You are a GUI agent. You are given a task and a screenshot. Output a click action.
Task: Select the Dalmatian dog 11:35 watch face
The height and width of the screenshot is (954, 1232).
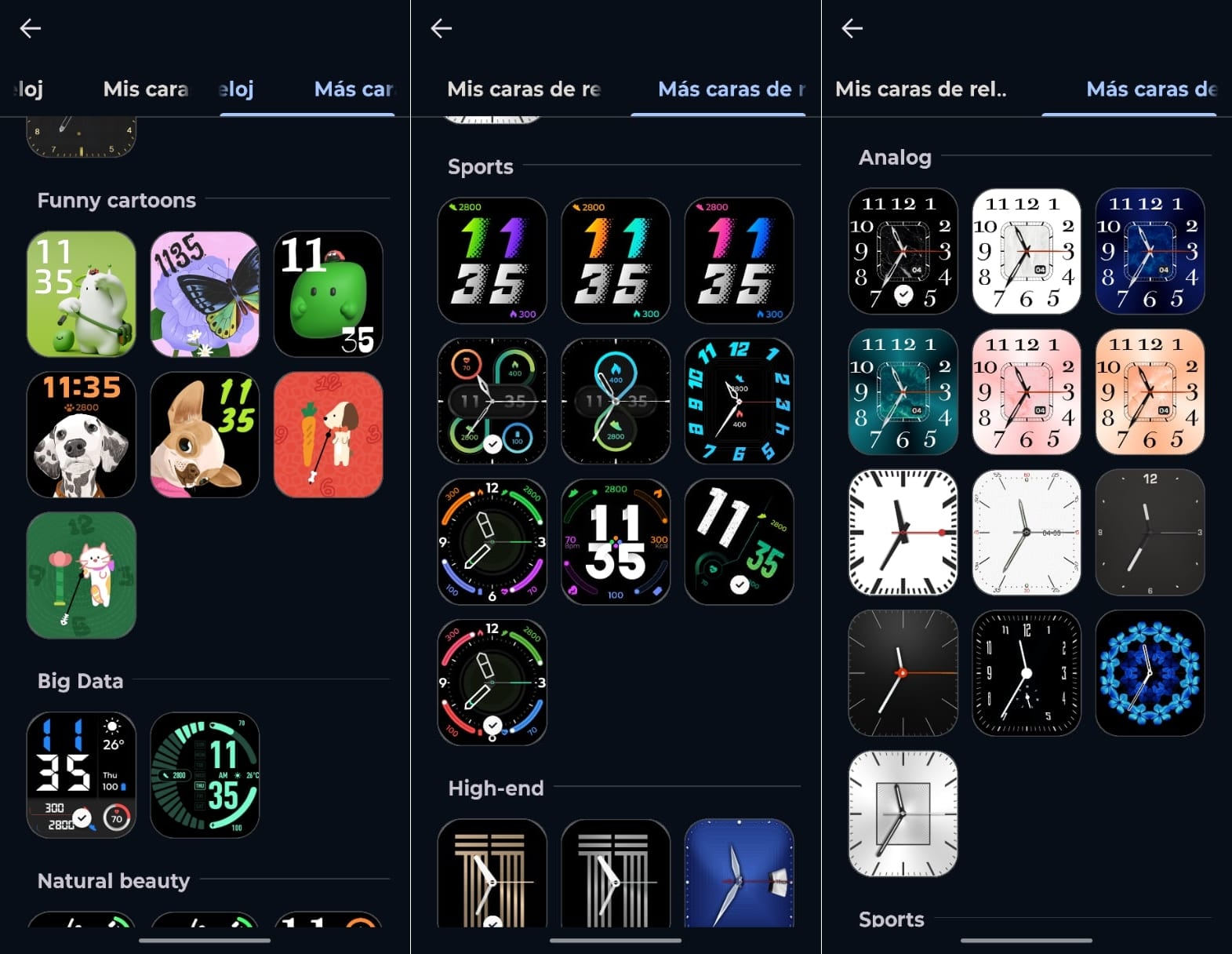coord(82,435)
